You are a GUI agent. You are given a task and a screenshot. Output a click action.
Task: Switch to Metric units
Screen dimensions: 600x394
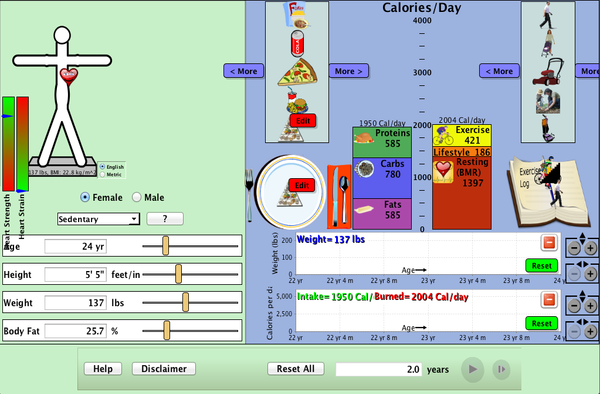[x=102, y=174]
